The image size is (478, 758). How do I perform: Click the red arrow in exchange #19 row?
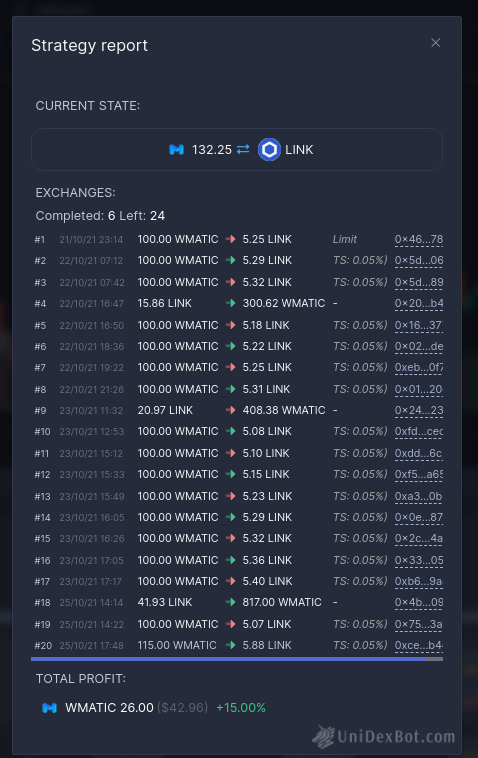click(231, 624)
